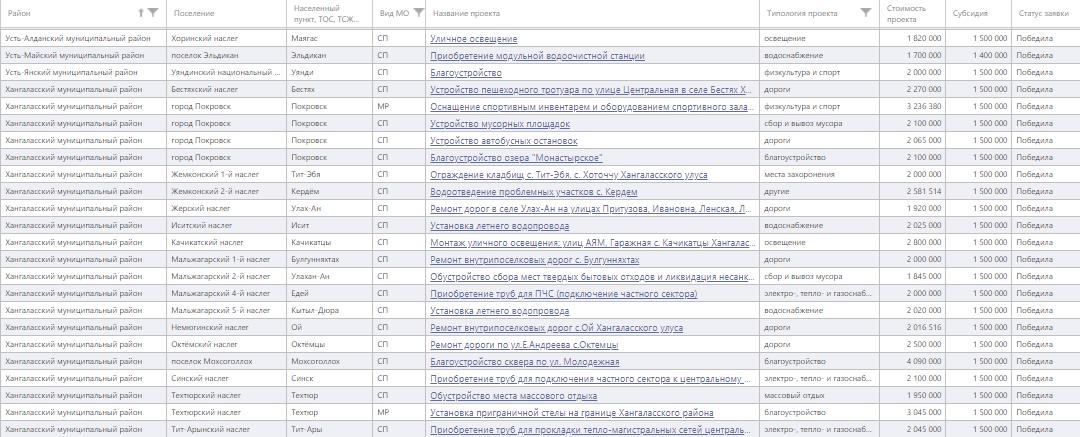Viewport: 1080px width, 437px height.
Task: Open Приобретение труб для подключения частного сектора link
Action: click(x=592, y=379)
